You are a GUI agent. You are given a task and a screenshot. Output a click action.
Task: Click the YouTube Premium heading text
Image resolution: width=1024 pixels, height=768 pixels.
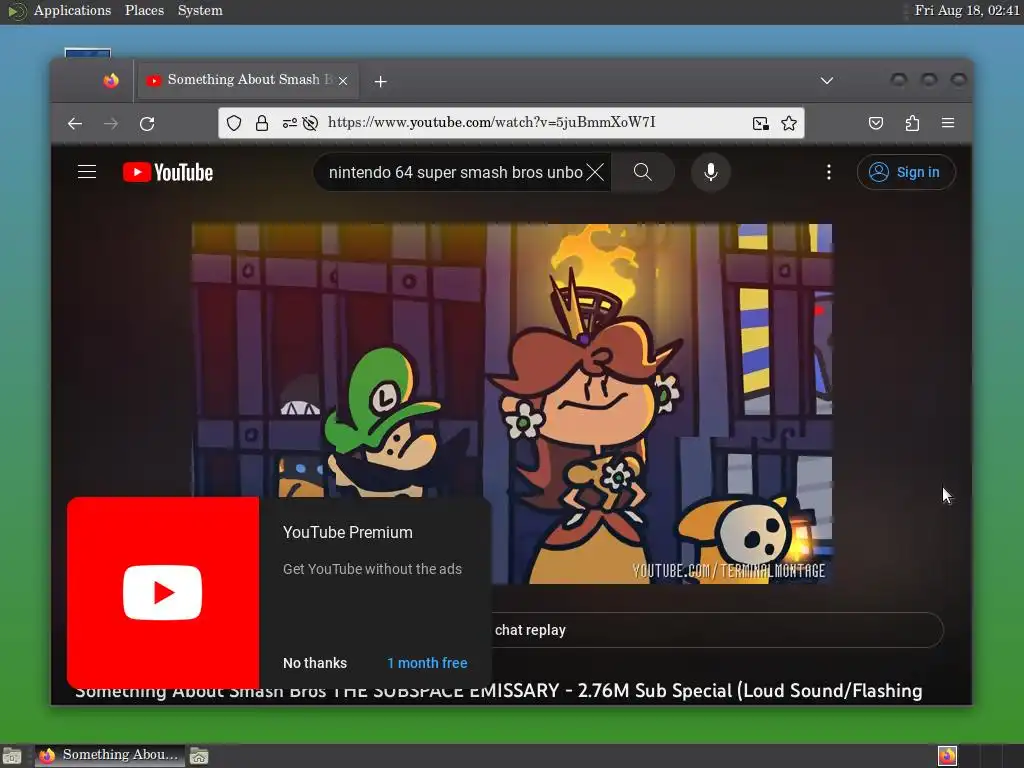point(347,532)
